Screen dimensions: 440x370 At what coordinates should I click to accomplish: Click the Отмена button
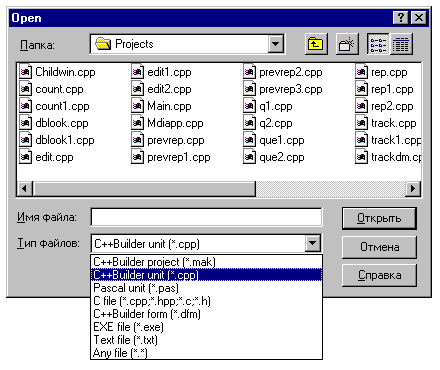point(379,247)
